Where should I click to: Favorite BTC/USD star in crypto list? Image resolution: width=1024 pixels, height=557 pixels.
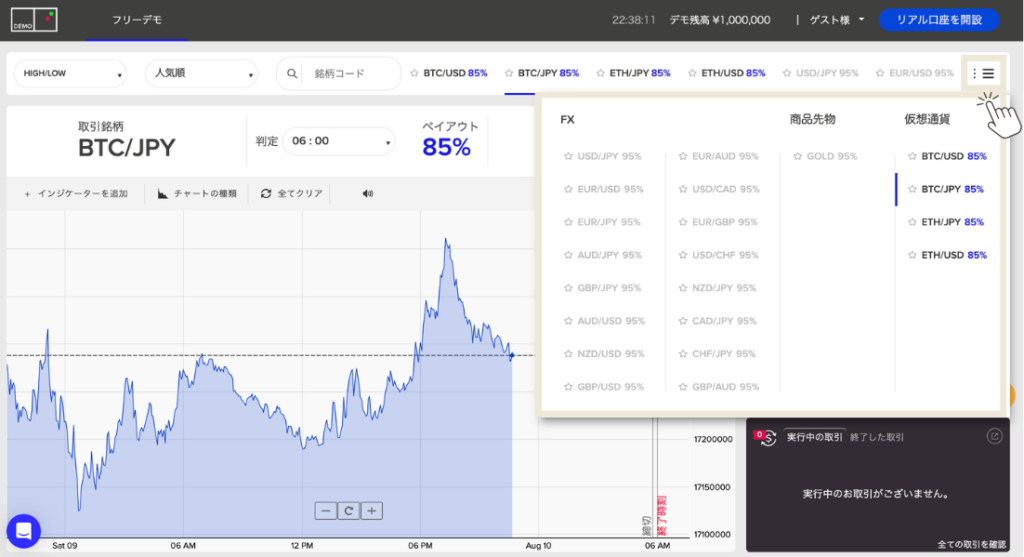912,156
